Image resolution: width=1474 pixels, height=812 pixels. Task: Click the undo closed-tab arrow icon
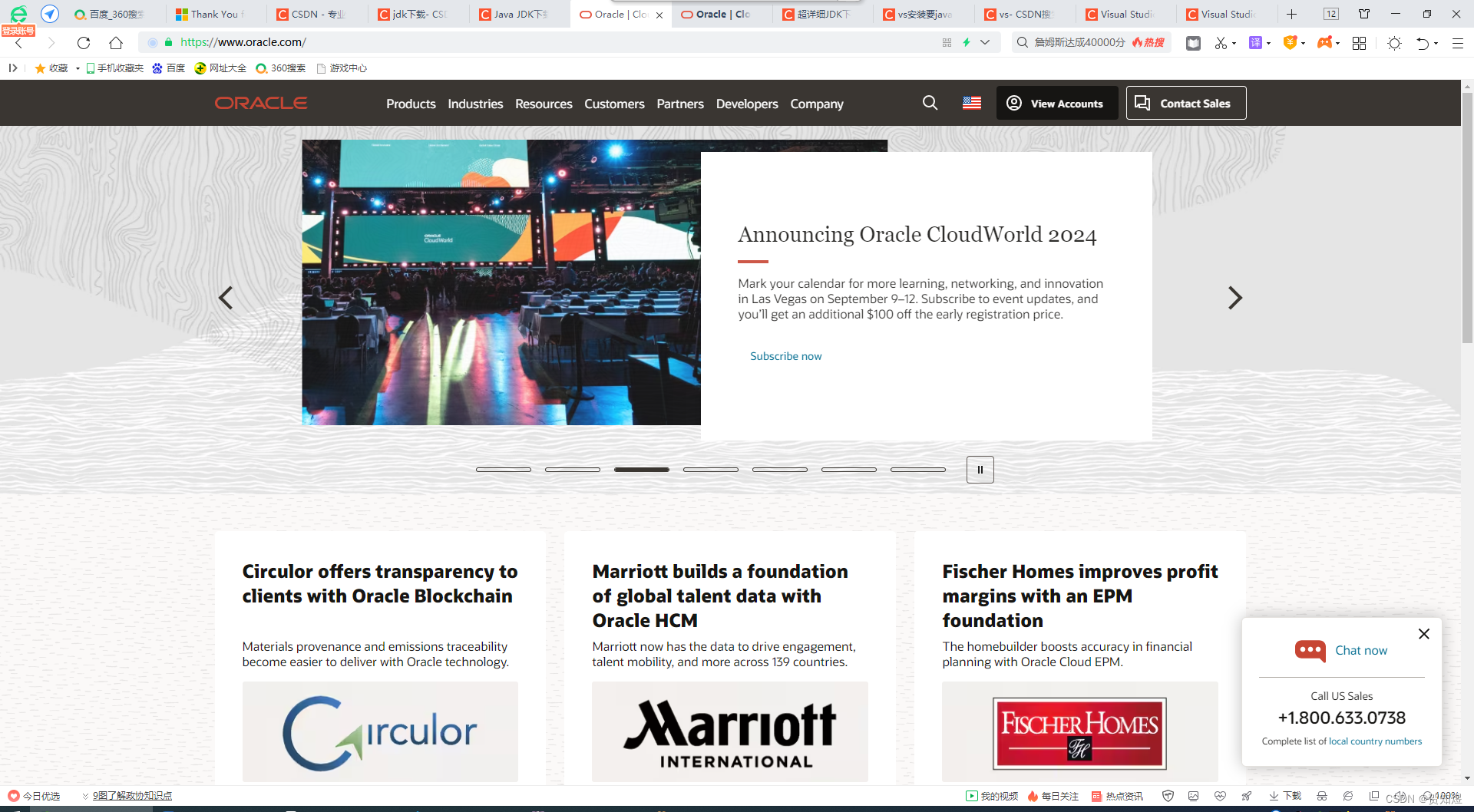click(x=1423, y=43)
